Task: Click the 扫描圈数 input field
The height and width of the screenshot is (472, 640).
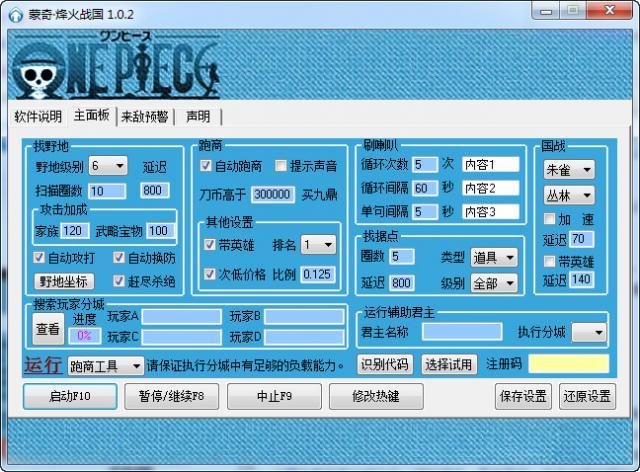Action: pyautogui.click(x=108, y=191)
